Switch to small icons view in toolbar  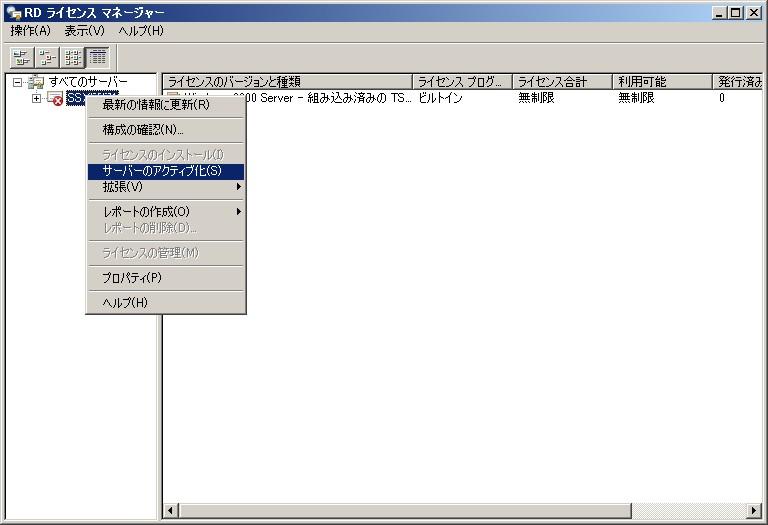pyautogui.click(x=47, y=57)
